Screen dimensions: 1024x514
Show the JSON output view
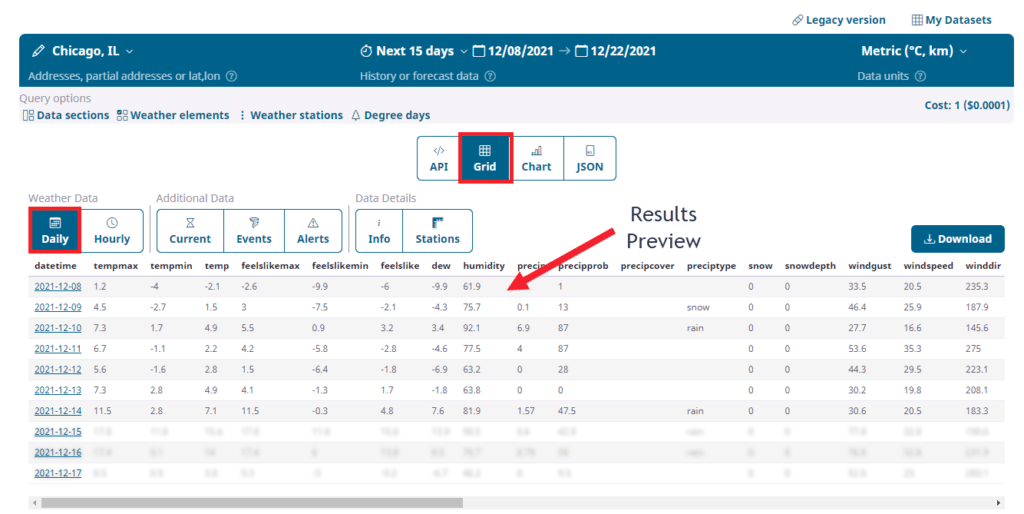590,158
